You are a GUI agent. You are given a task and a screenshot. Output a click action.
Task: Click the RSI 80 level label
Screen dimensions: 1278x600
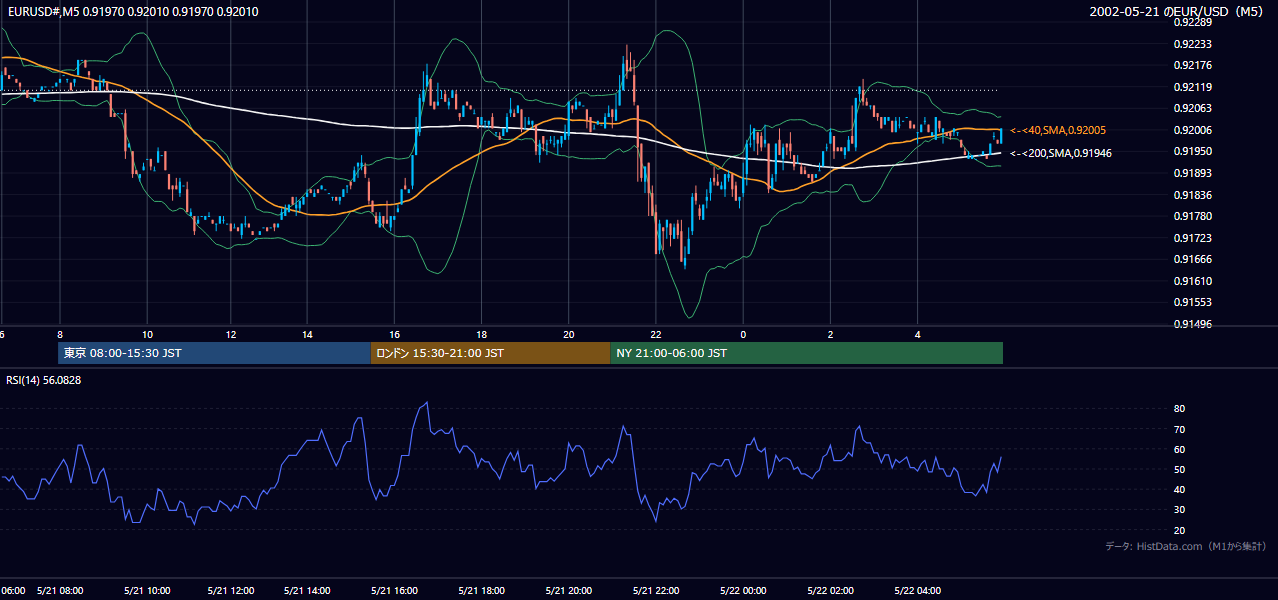point(1179,409)
